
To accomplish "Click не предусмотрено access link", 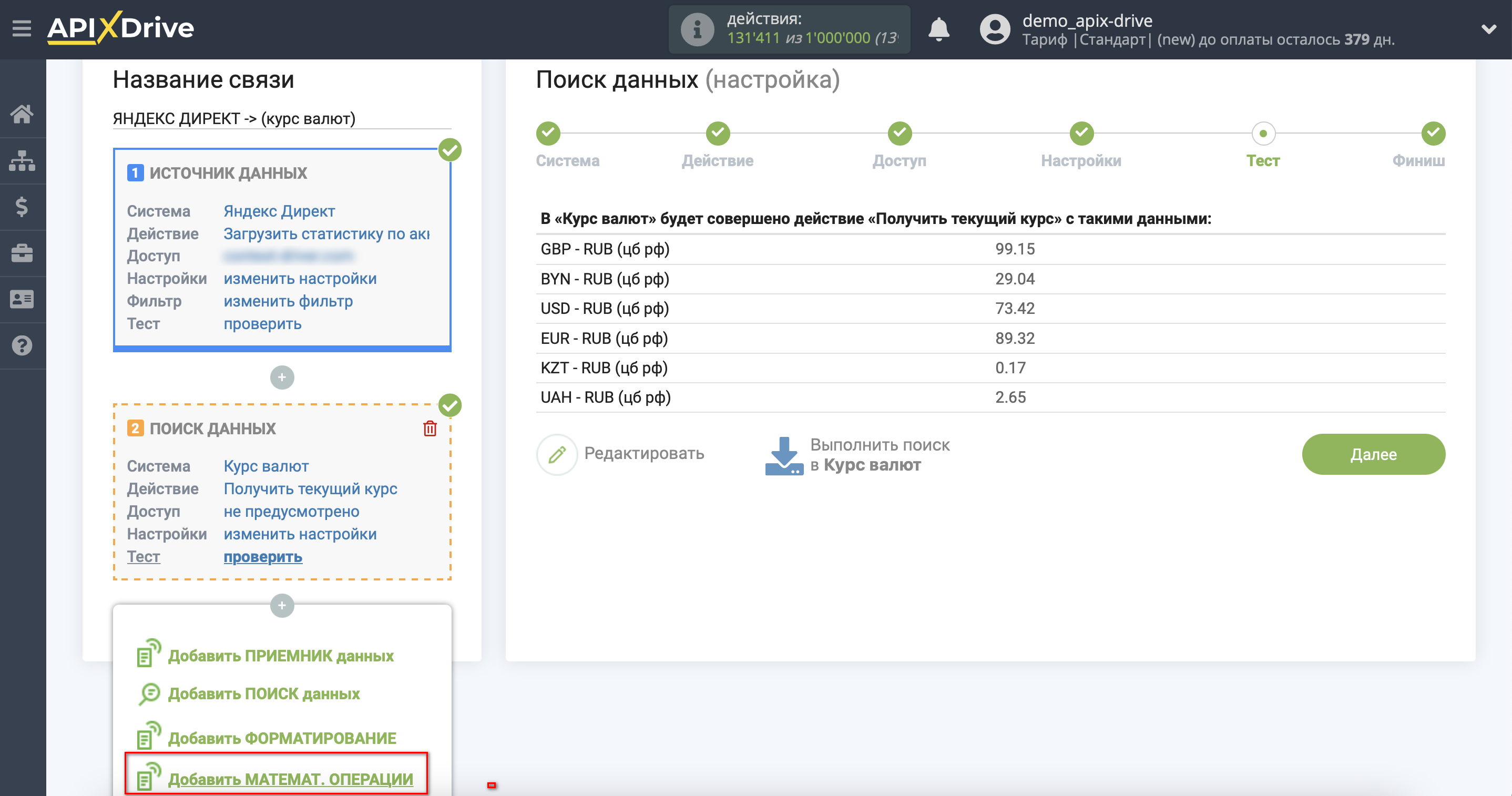I will tap(291, 512).
